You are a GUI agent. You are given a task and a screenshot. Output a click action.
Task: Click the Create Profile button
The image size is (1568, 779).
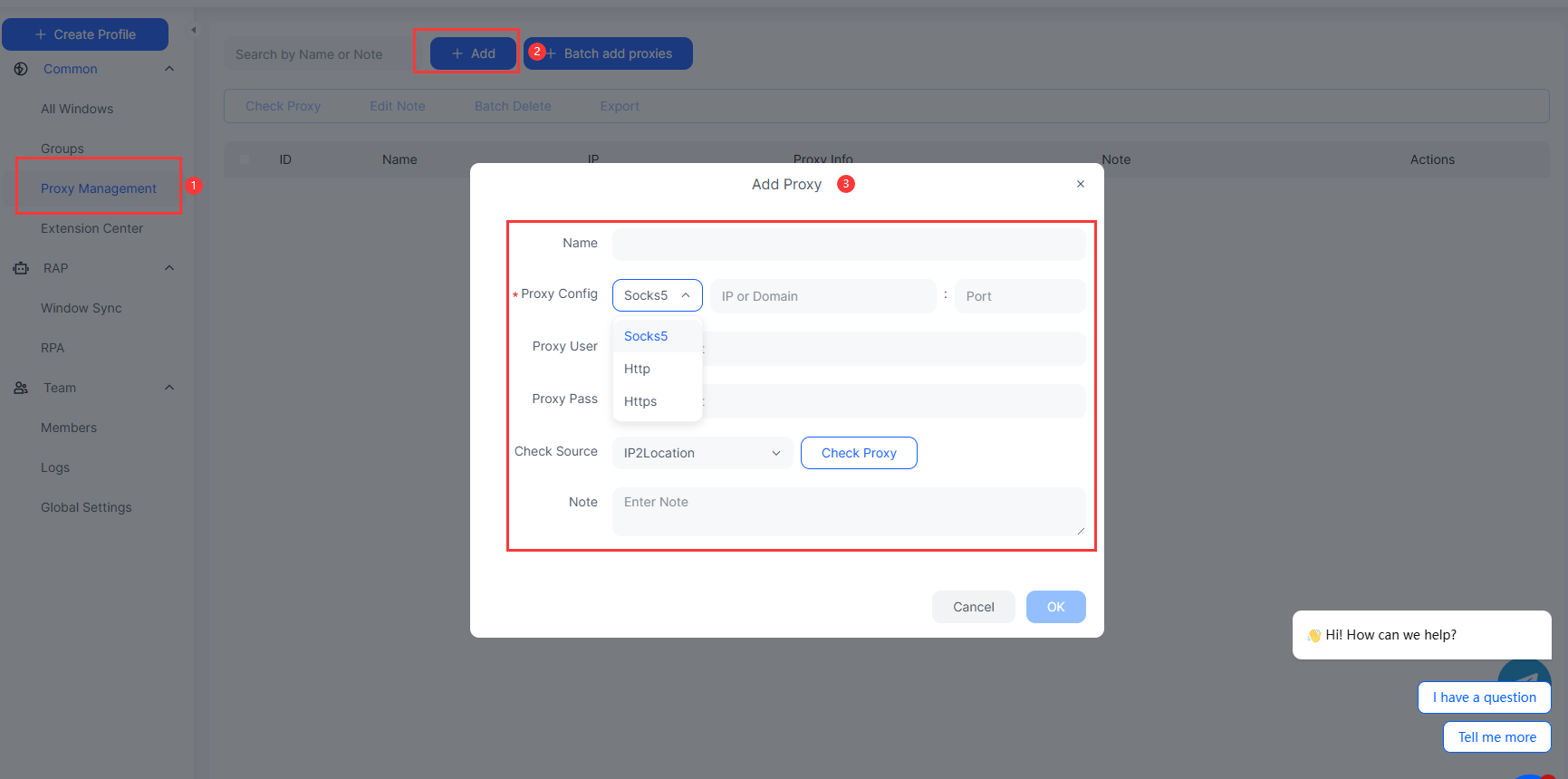pyautogui.click(x=85, y=34)
